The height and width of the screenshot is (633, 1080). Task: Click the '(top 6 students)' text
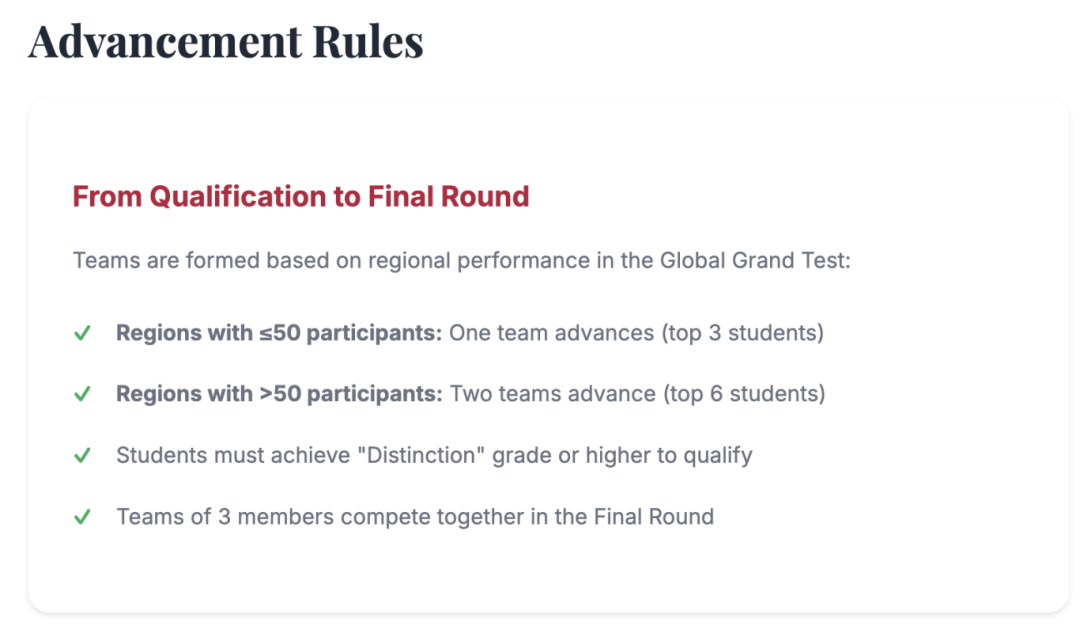pos(743,394)
